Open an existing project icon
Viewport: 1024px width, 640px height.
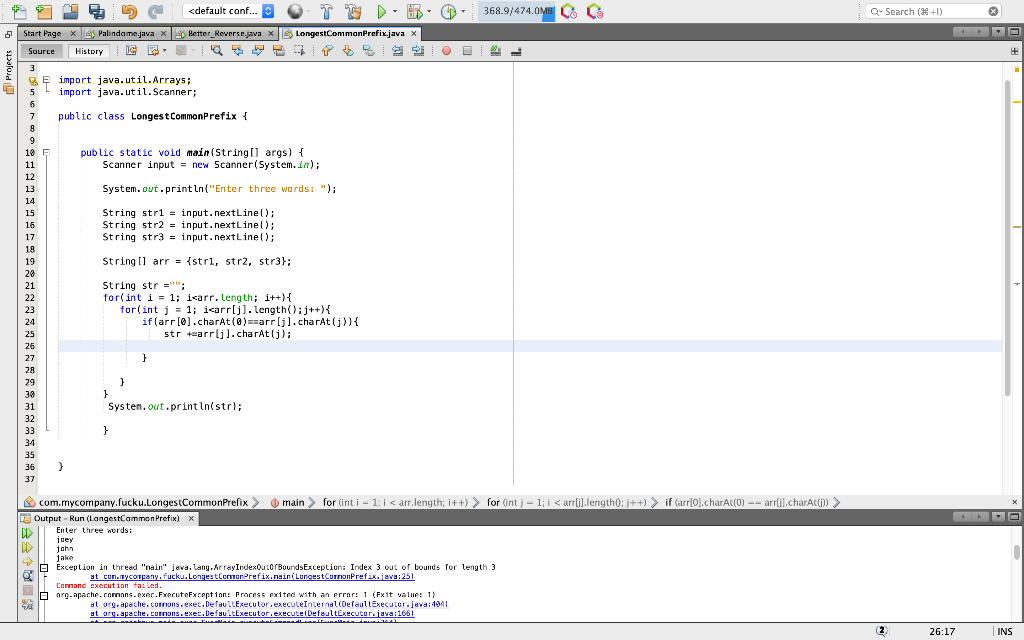[x=70, y=11]
